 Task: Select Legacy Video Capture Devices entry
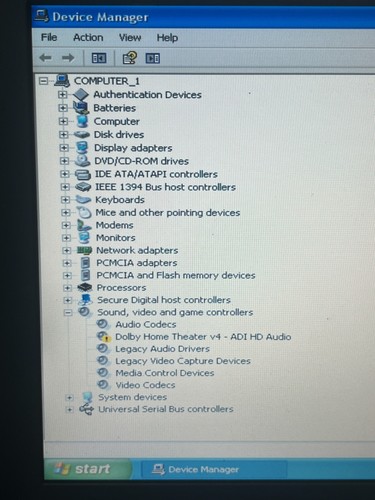coord(183,361)
